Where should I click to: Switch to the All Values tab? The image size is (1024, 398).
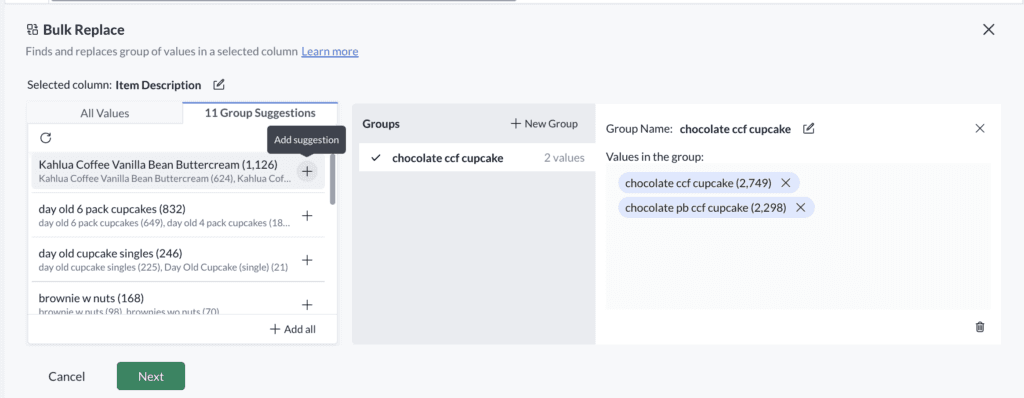[104, 113]
